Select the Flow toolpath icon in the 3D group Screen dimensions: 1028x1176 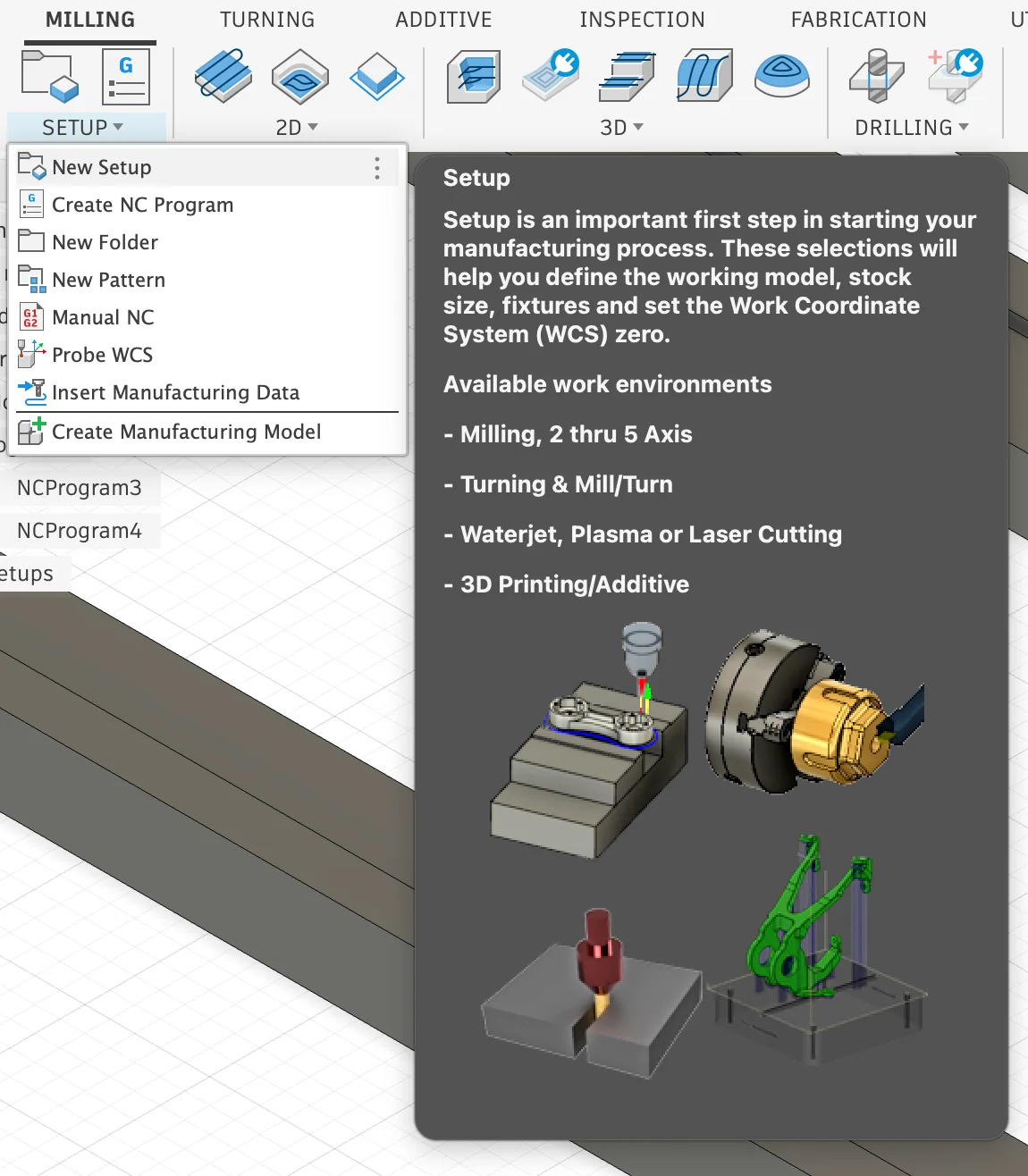tap(704, 76)
